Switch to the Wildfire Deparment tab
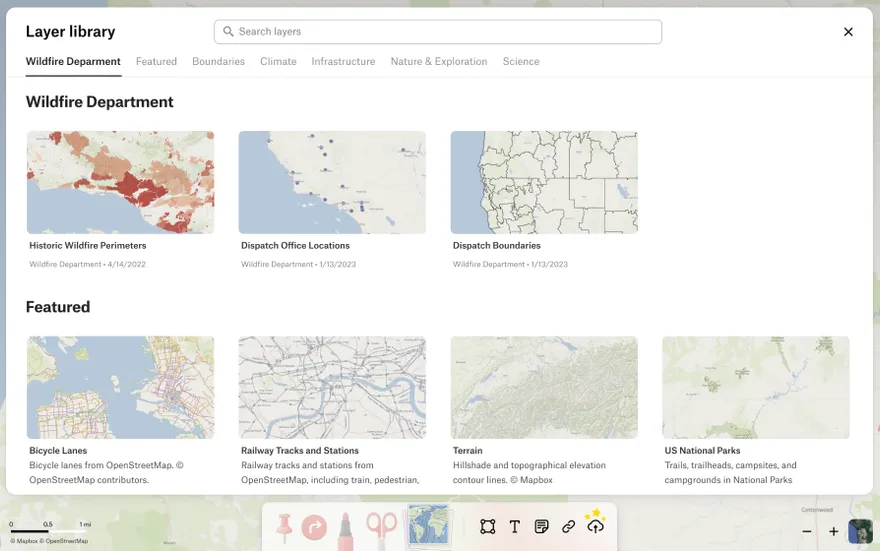This screenshot has width=880, height=551. [73, 62]
